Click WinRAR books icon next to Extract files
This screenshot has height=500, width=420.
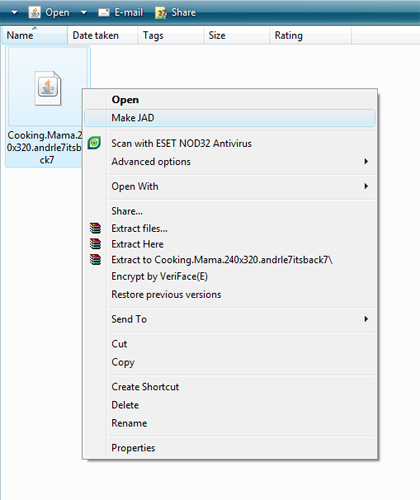pyautogui.click(x=95, y=228)
